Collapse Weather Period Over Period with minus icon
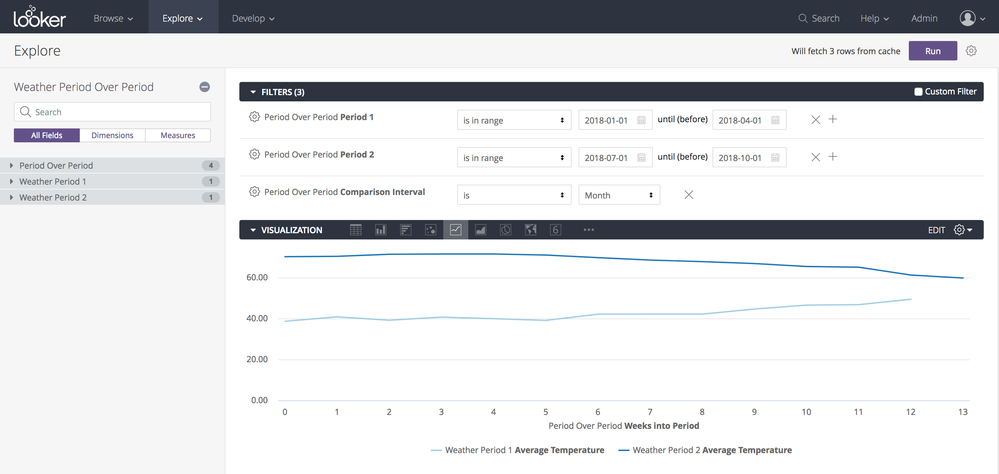The image size is (999, 474). pyautogui.click(x=205, y=87)
